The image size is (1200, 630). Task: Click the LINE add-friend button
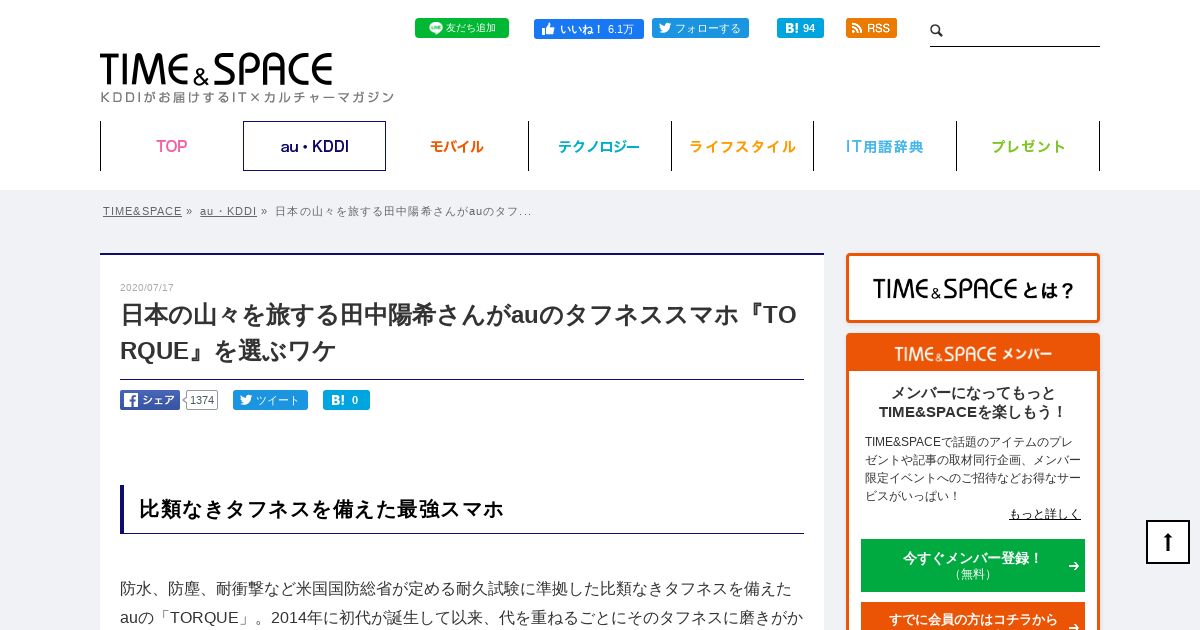point(462,28)
